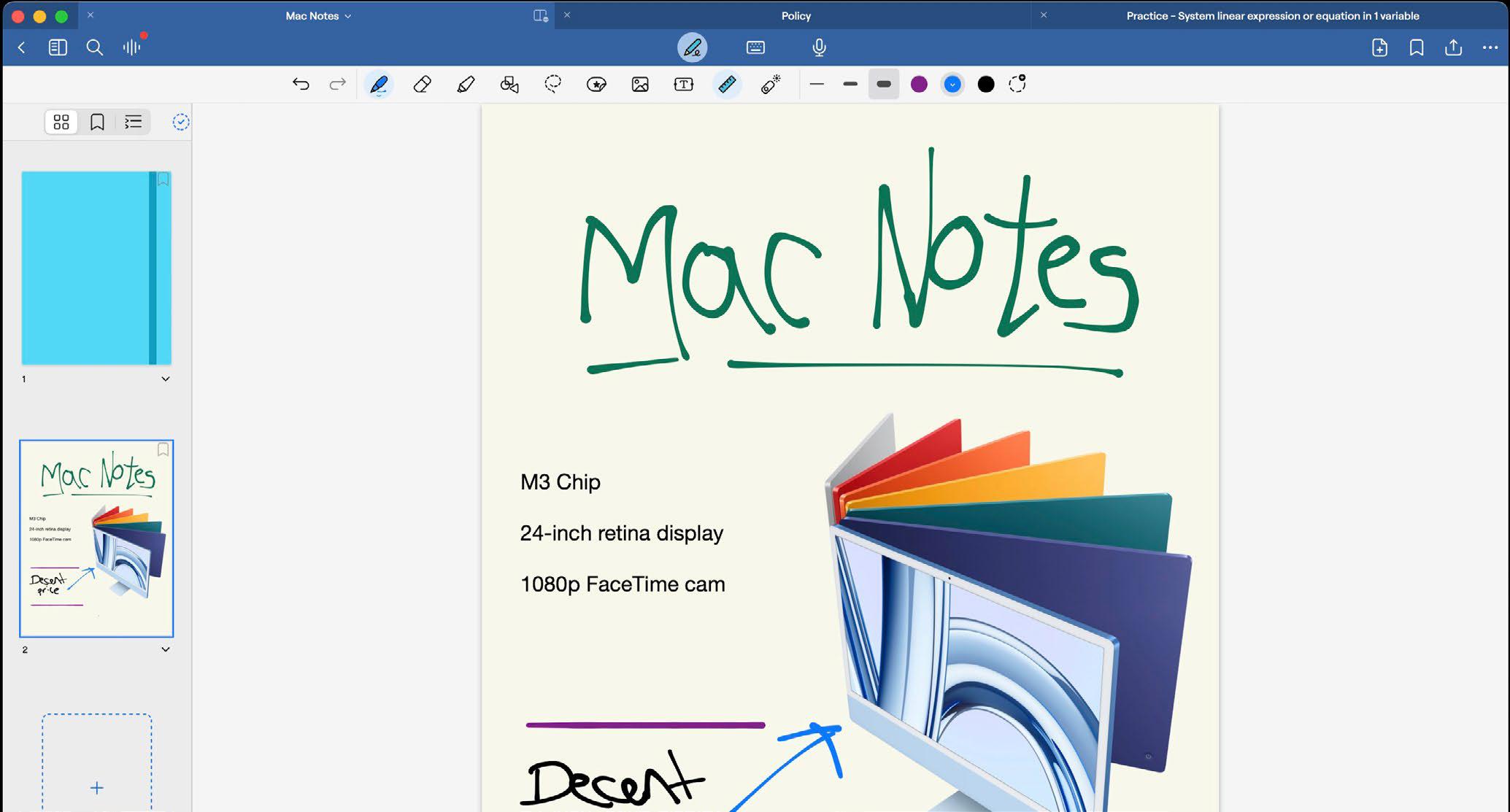Select the Laser pointer tool
This screenshot has height=812, width=1510.
coord(771,85)
